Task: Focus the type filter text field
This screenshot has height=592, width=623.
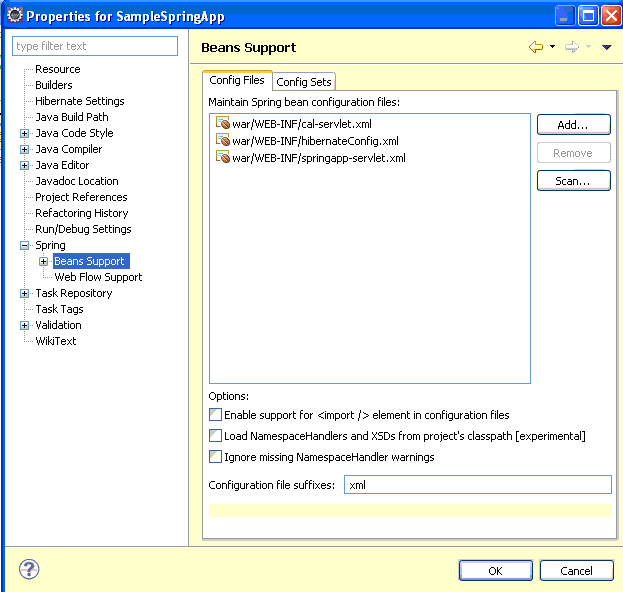Action: [x=95, y=46]
